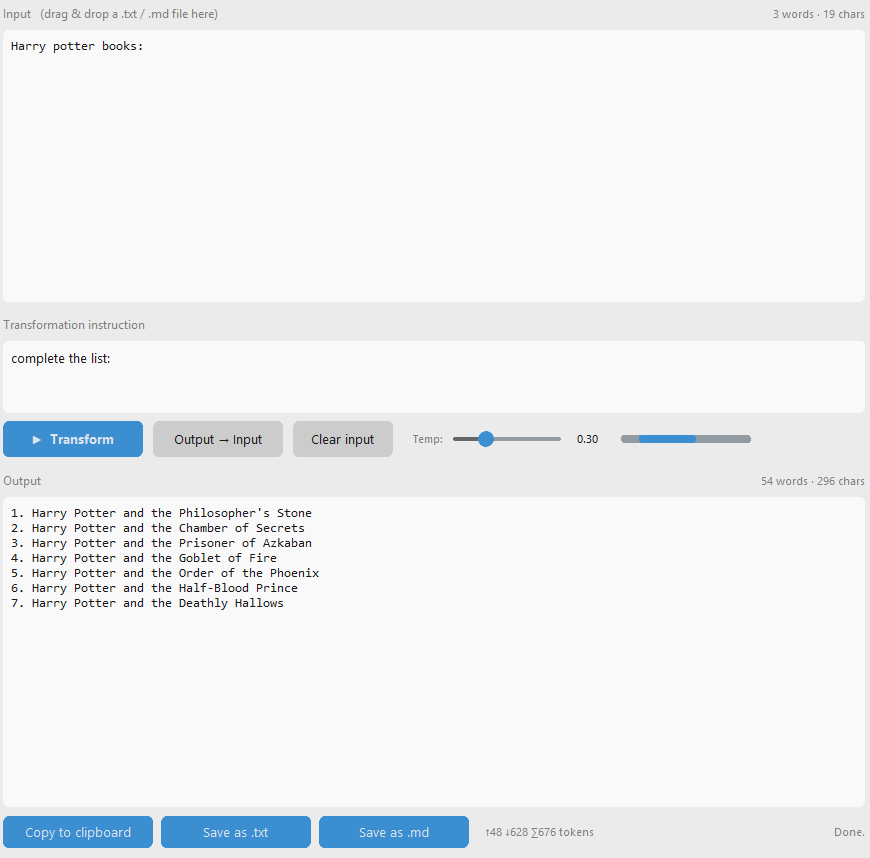Move output to input with Output → Input

click(218, 439)
